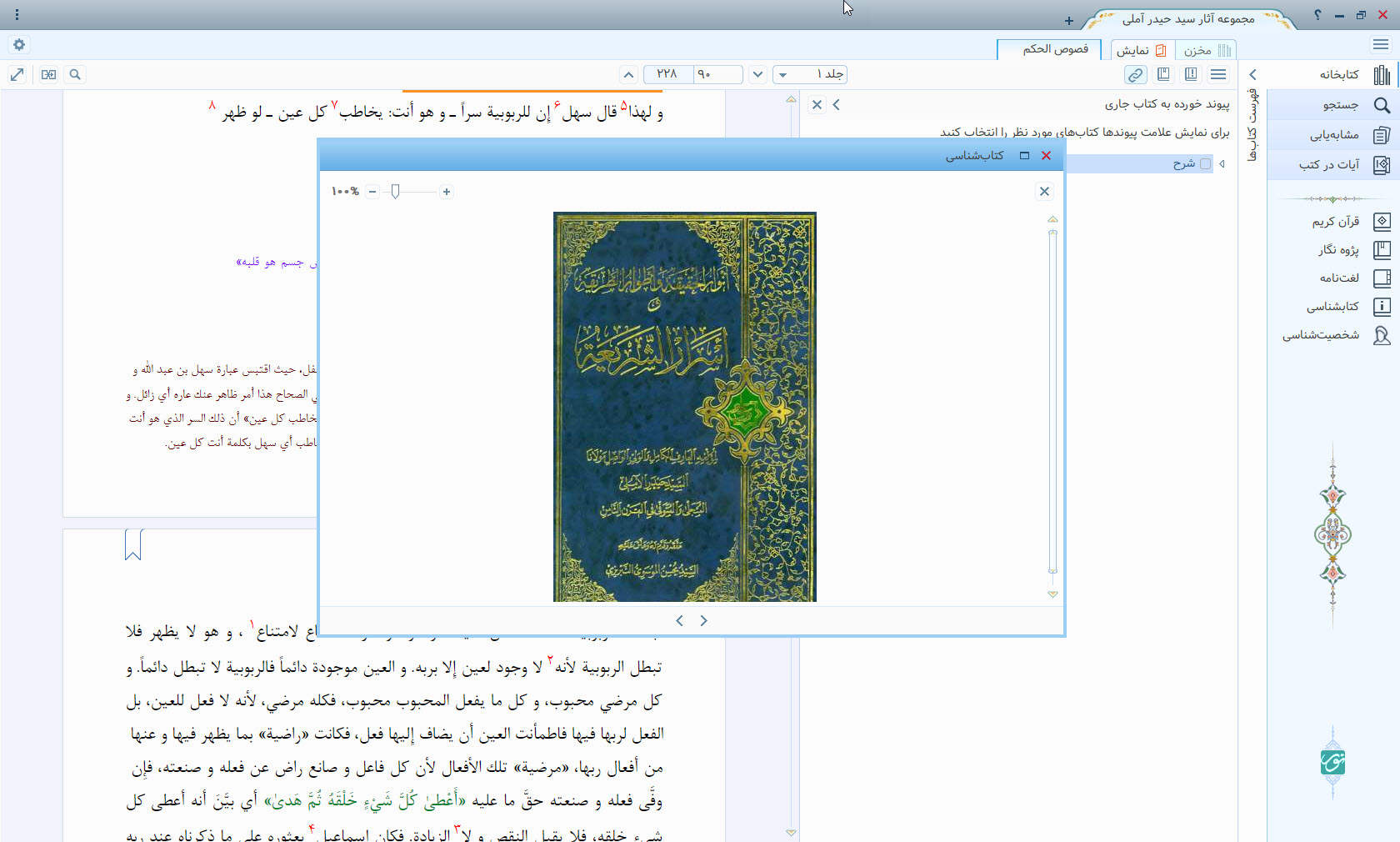The image size is (1400, 842).
Task: Open the پژوه نگار sidebar item
Action: [x=1353, y=250]
